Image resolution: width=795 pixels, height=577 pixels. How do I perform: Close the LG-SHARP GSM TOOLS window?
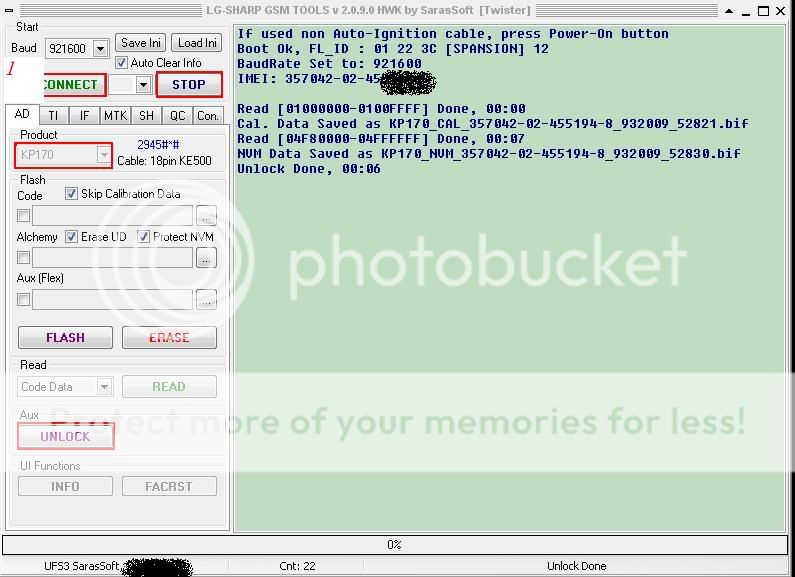(x=781, y=11)
